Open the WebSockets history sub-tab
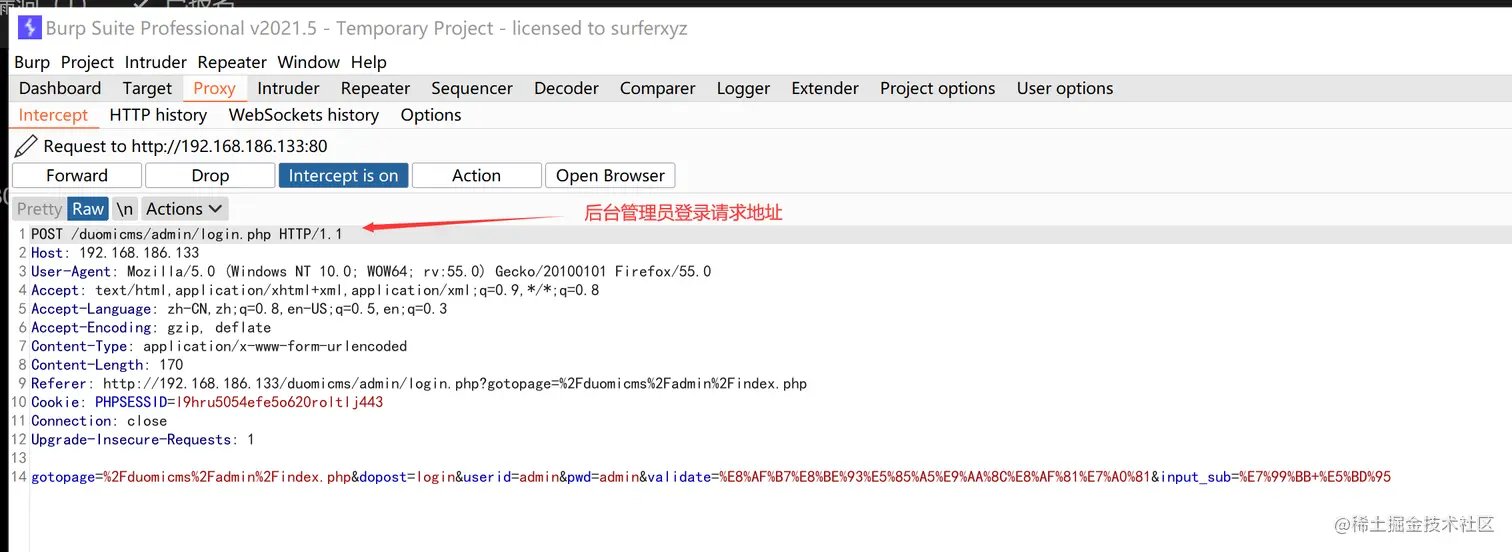This screenshot has height=552, width=1512. (304, 115)
